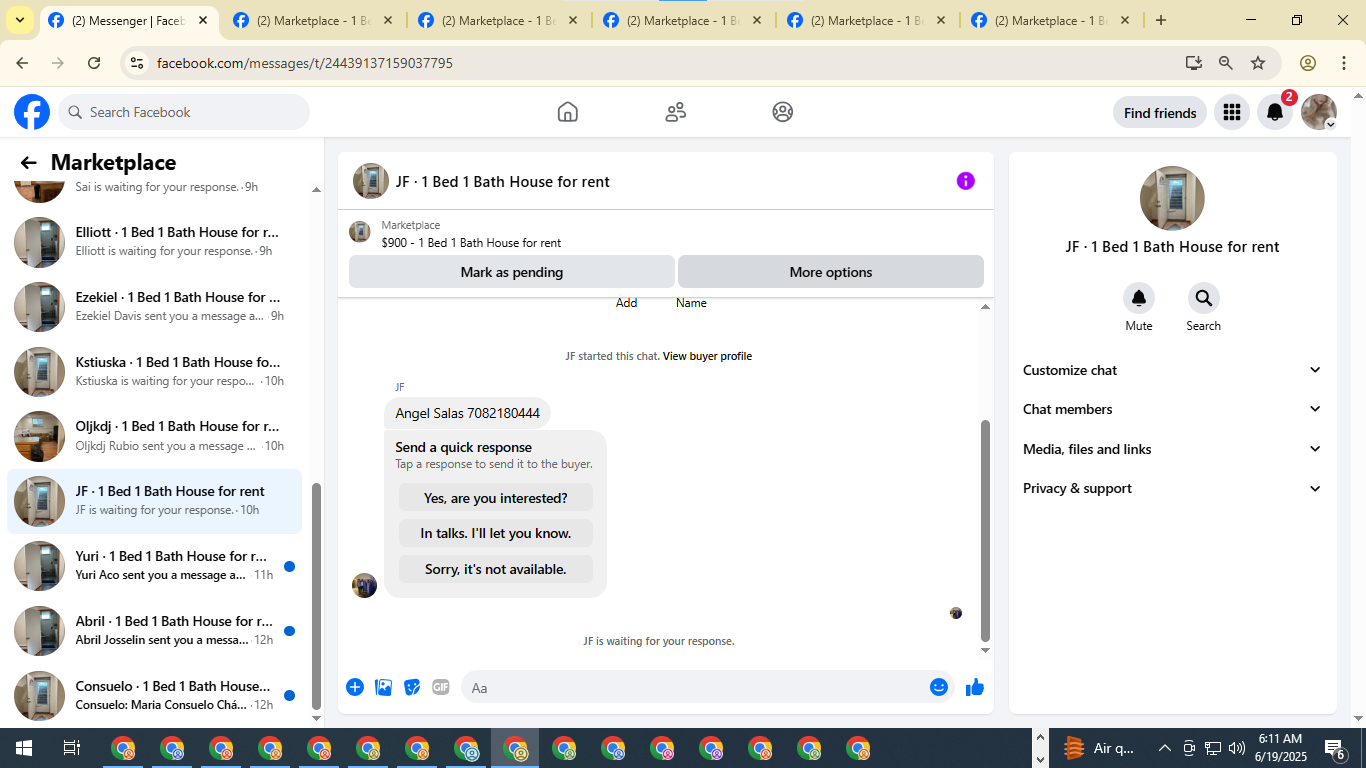The width and height of the screenshot is (1366, 768).
Task: Click the browser address bar URL
Action: 305,63
